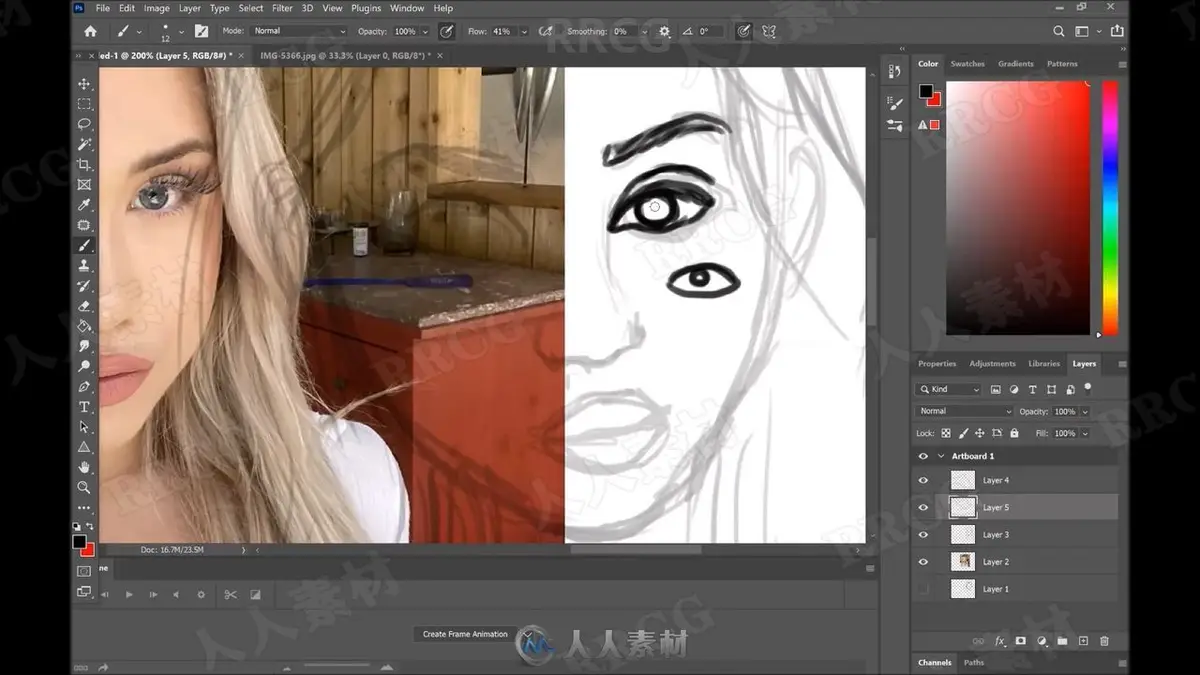Select the Hand tool

pos(84,467)
